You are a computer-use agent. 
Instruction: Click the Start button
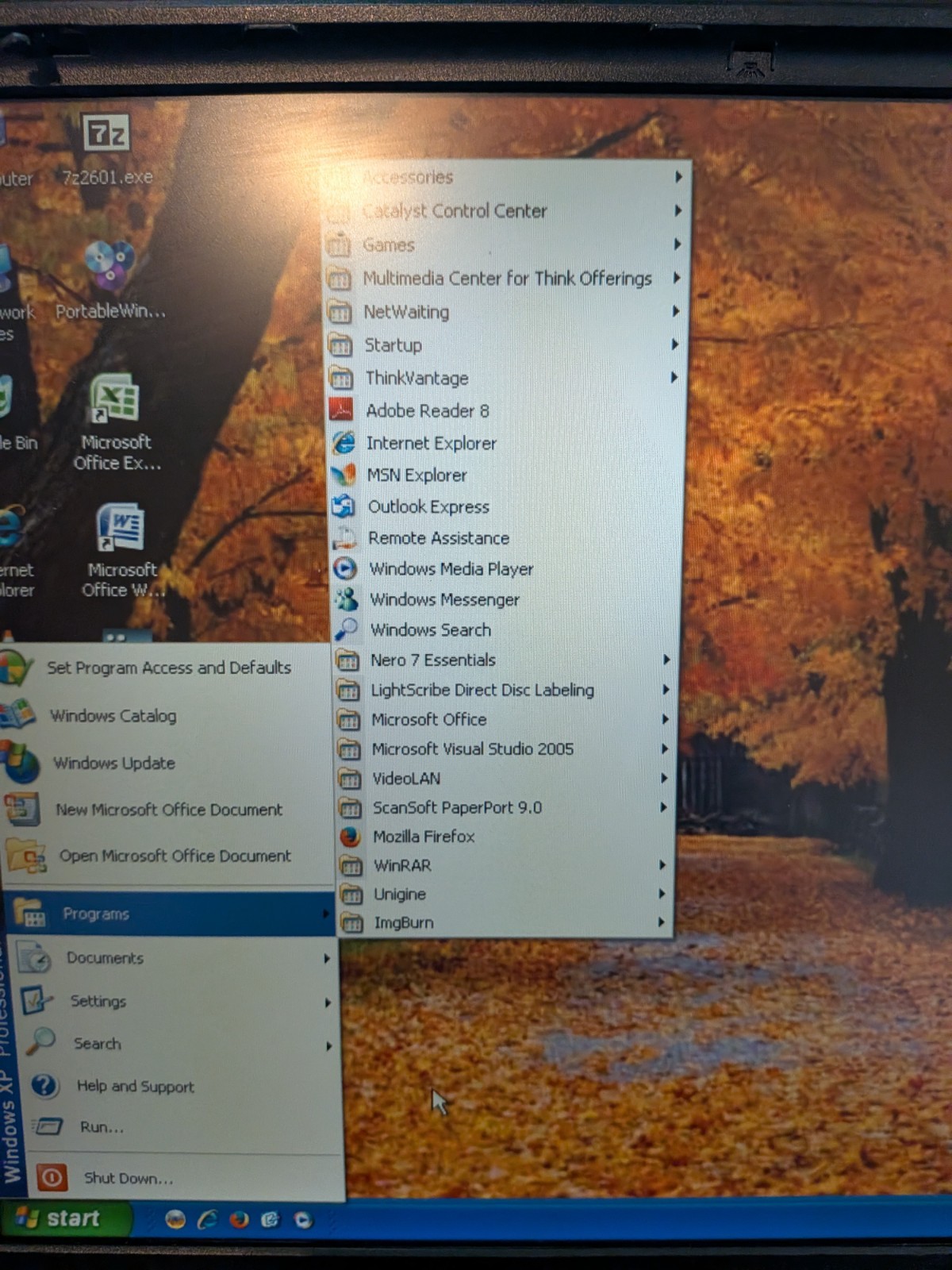(65, 1219)
